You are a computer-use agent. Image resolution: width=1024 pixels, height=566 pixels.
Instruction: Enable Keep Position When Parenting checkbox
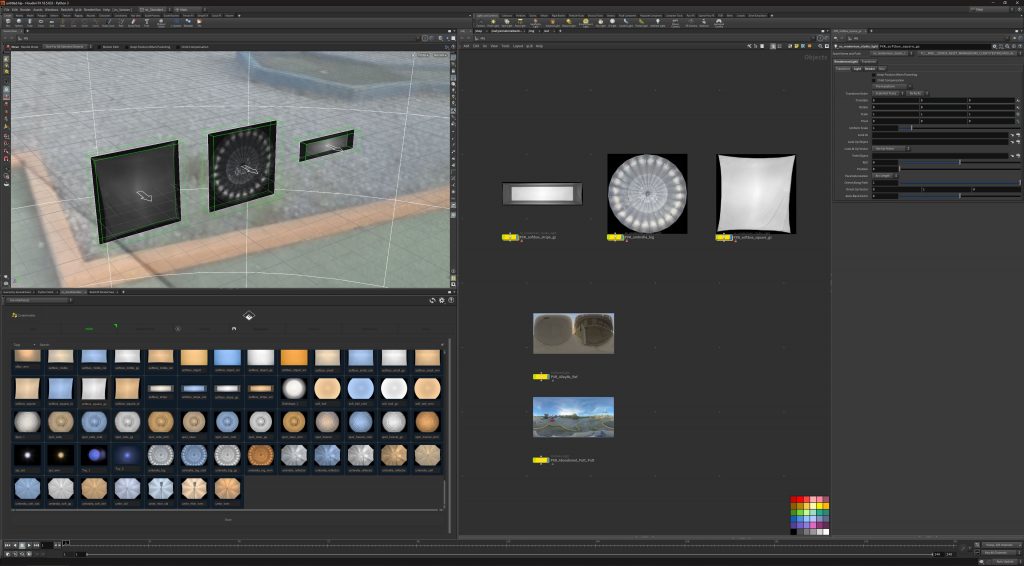click(x=874, y=75)
